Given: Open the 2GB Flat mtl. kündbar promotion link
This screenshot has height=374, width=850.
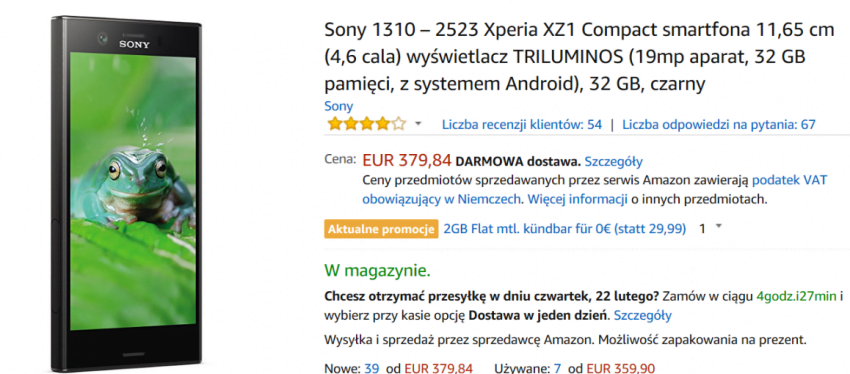Looking at the screenshot, I should (564, 229).
